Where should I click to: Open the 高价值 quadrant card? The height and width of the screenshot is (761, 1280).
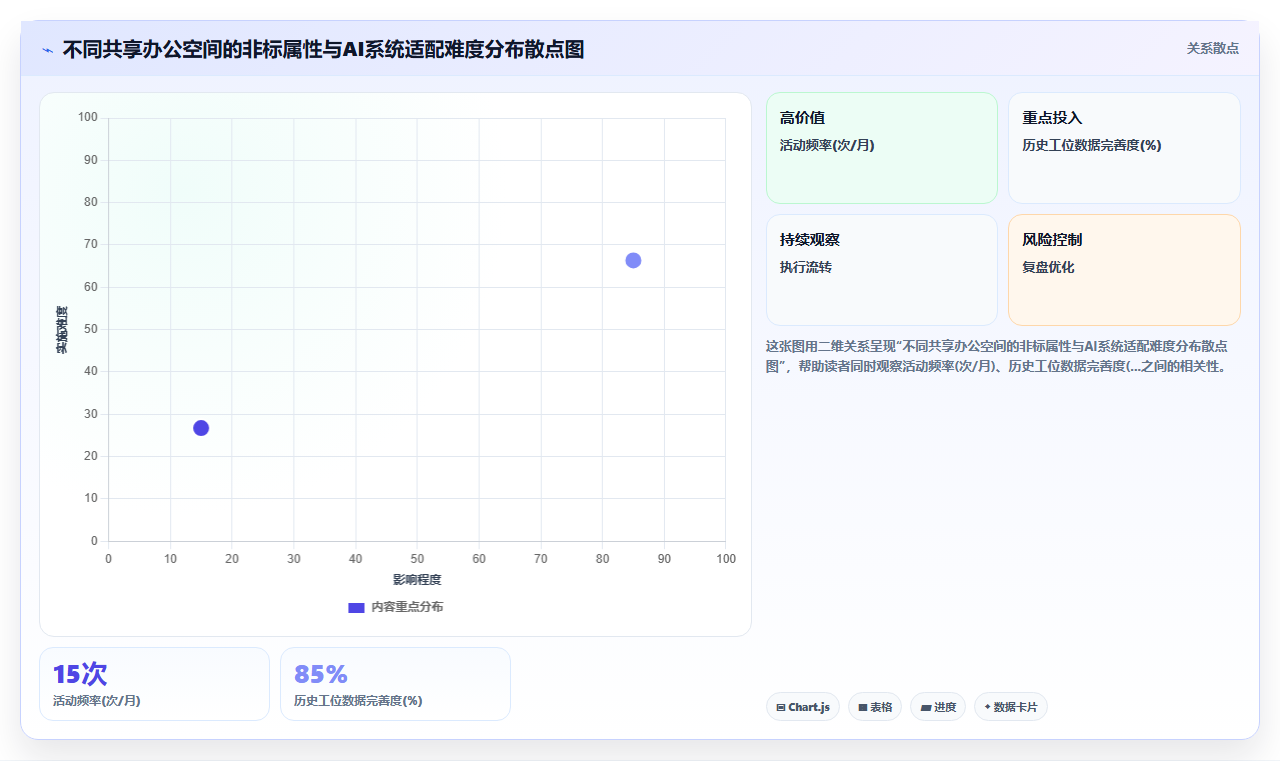point(882,148)
